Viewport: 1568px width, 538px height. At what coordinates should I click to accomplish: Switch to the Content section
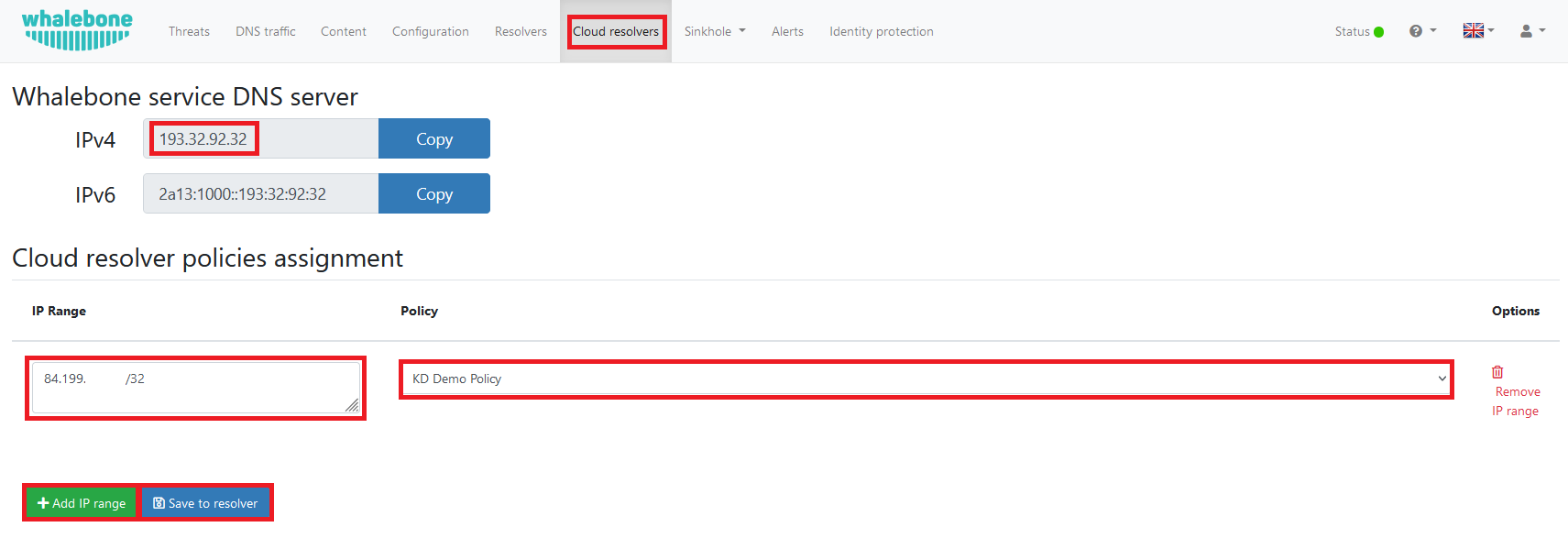click(344, 31)
